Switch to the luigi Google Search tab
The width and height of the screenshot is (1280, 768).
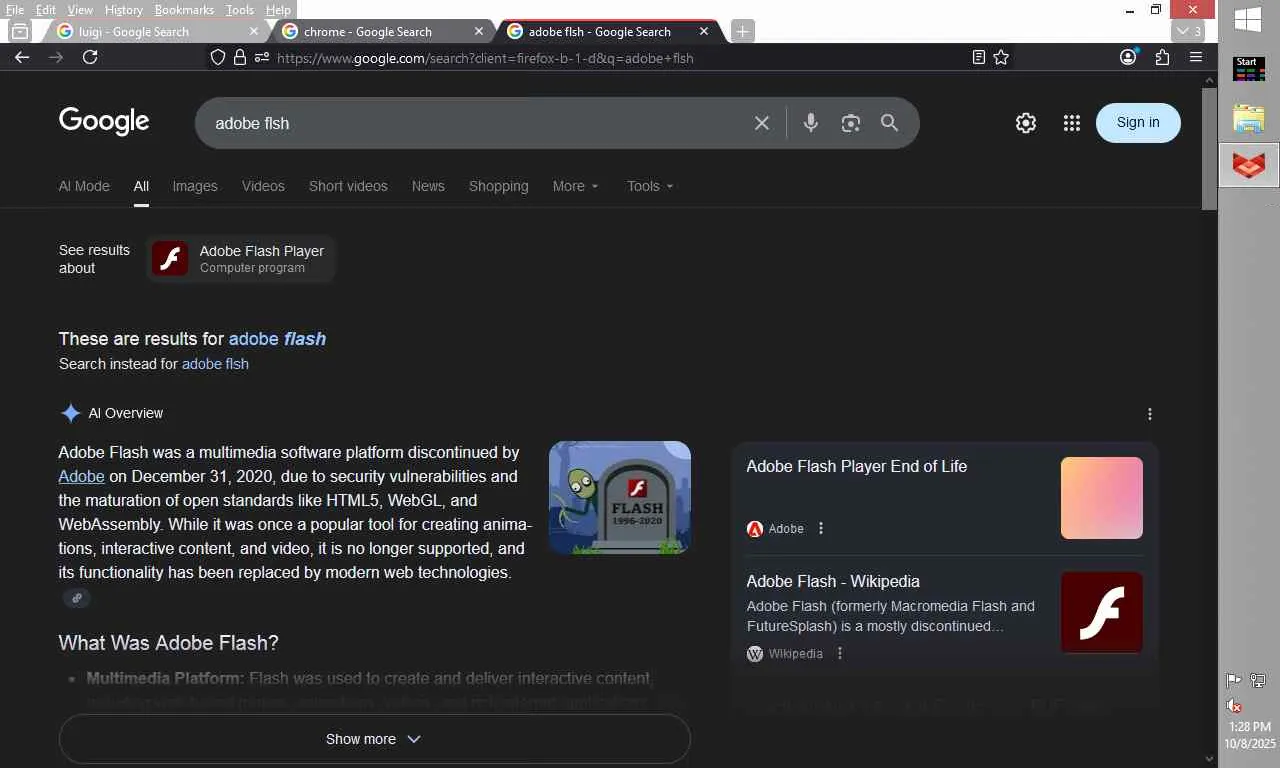pos(155,31)
